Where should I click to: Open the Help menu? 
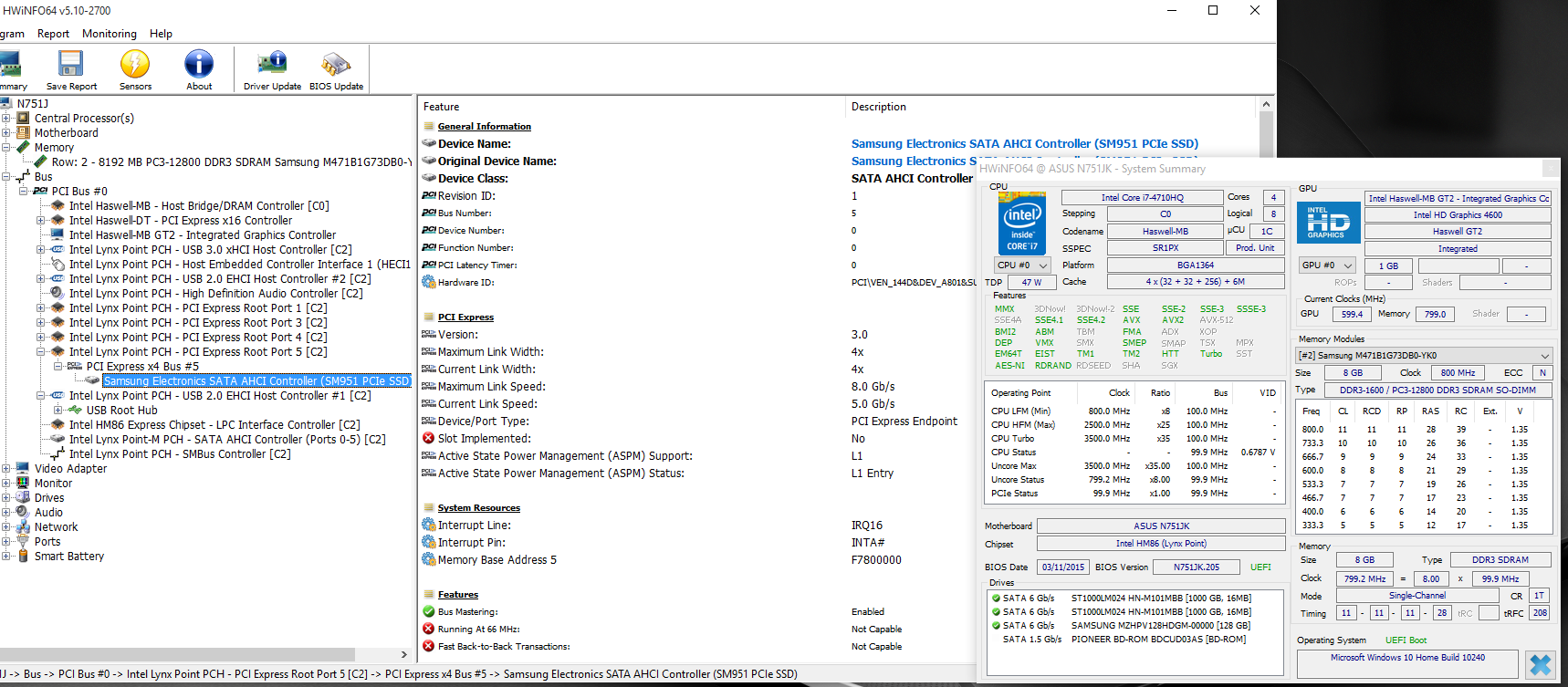tap(161, 34)
